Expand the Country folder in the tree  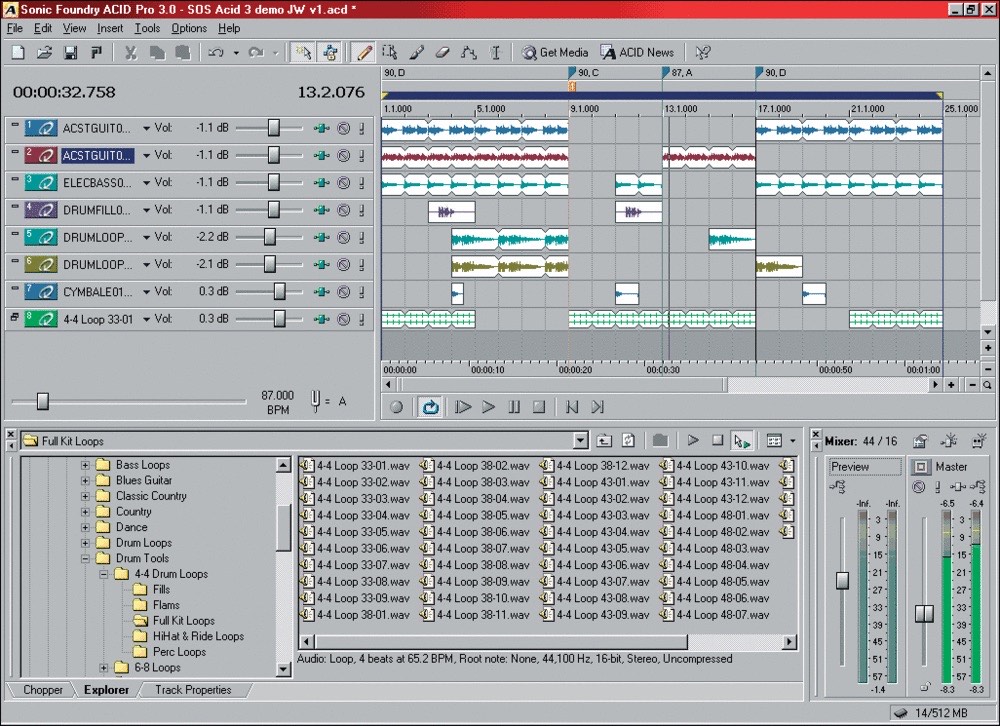click(x=85, y=512)
